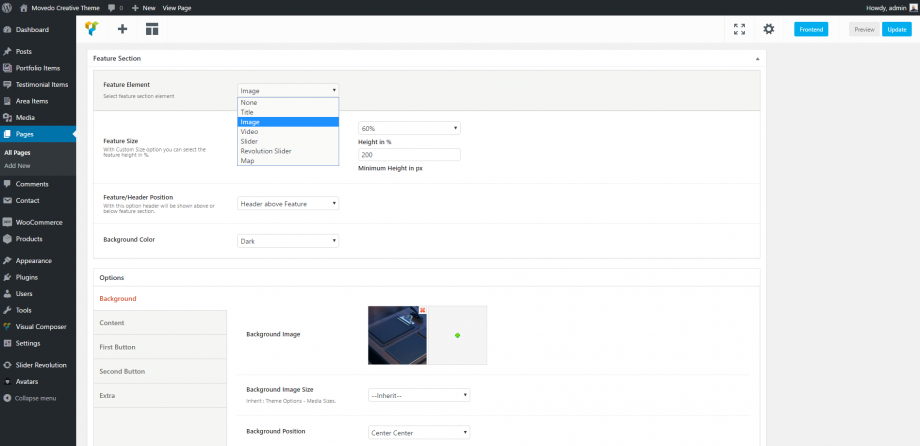Toggle fullscreen mode icon
This screenshot has height=446, width=920.
tap(739, 30)
